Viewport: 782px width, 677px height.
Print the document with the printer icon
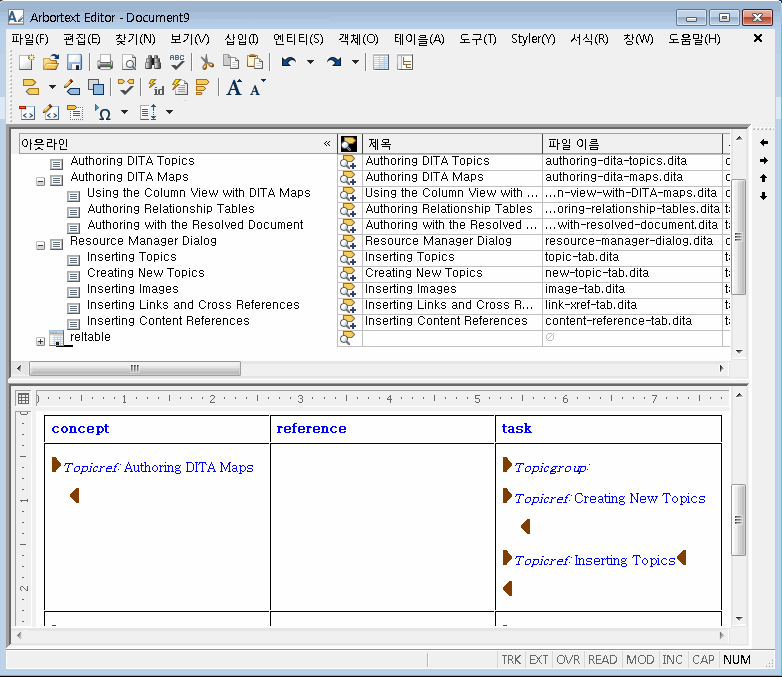[x=105, y=62]
